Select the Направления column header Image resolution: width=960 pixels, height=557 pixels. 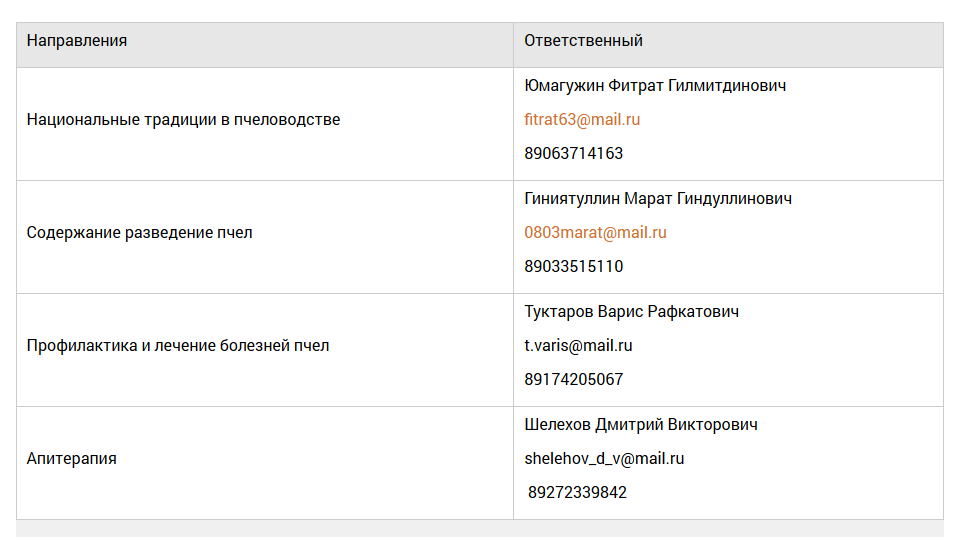coord(264,45)
